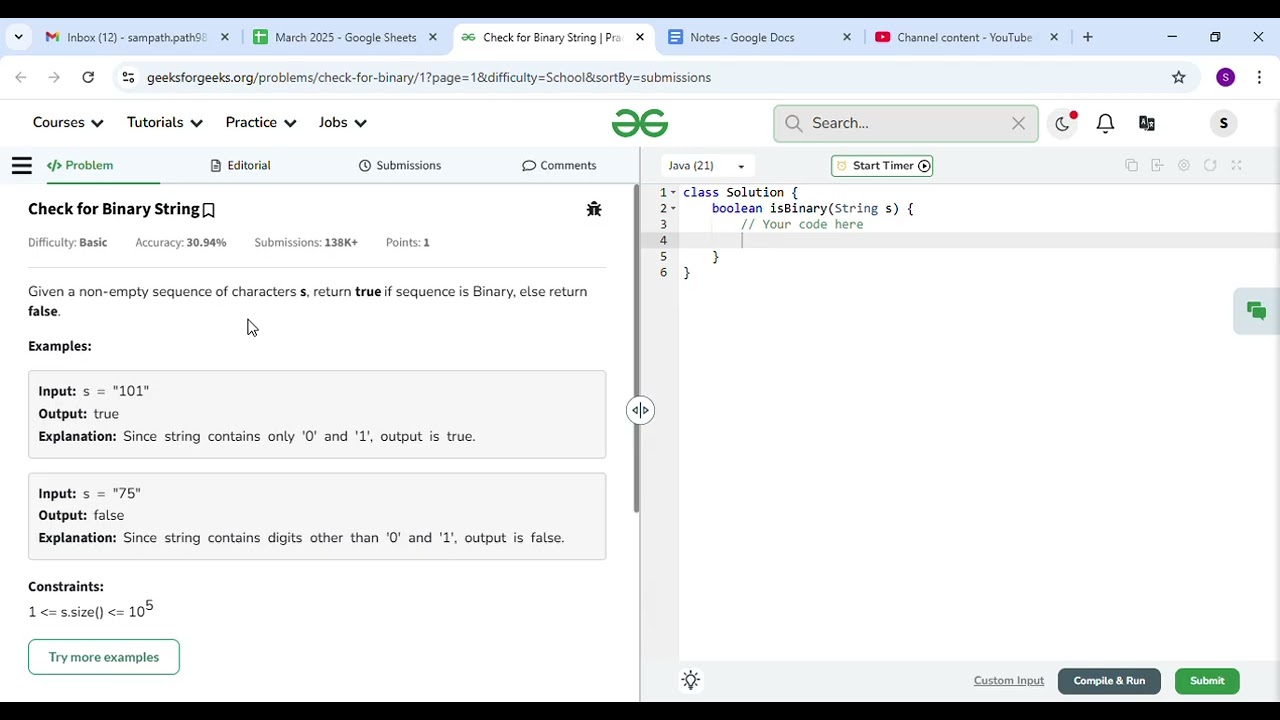Click the 'Accuracy: 30.94%' text
This screenshot has height=720, width=1280.
[x=181, y=242]
